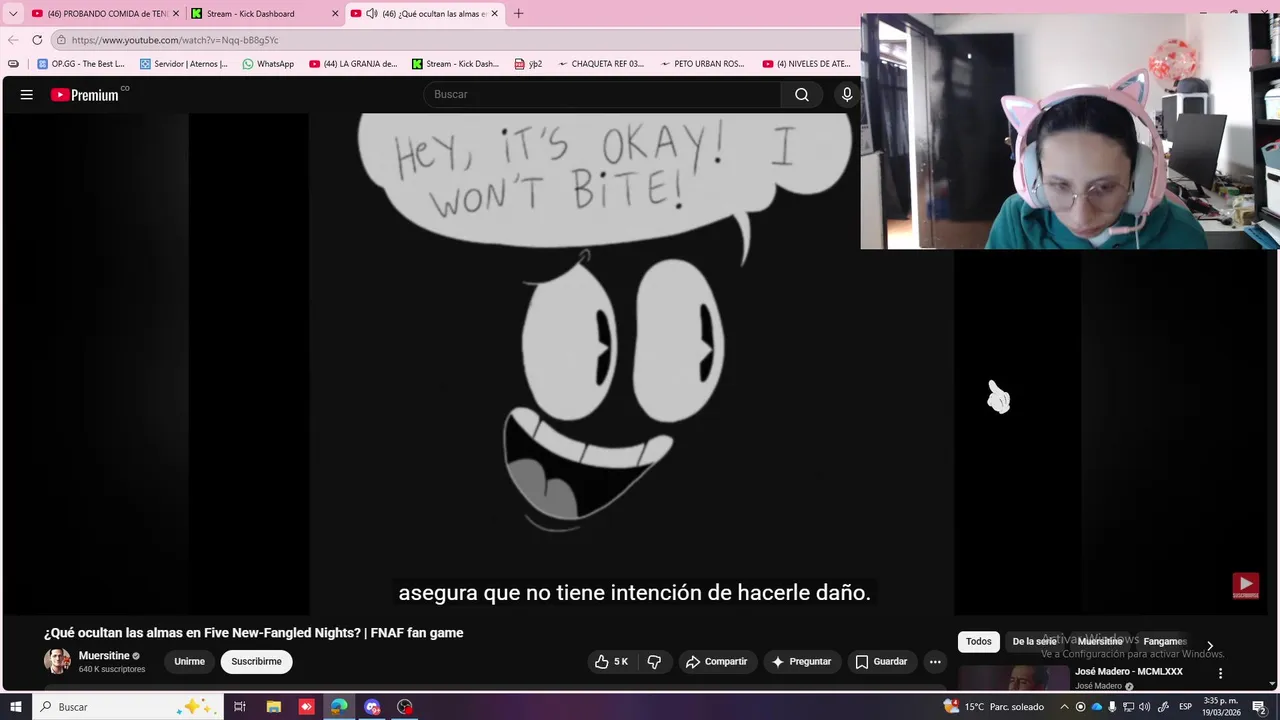Open more actions ellipsis under video
Screen dimensions: 1280x720
coord(935,662)
